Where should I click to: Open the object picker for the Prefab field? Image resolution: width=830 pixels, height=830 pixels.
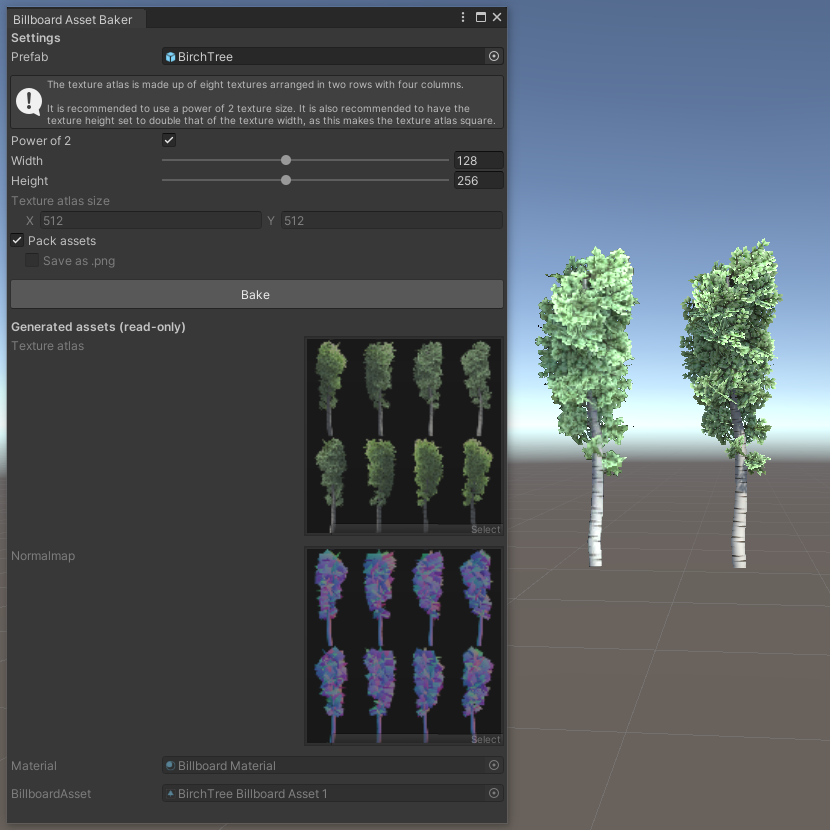pos(493,56)
